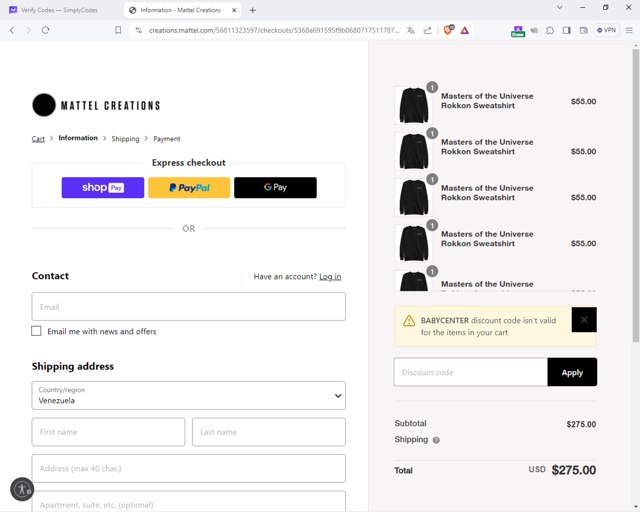Check Email me with news and offers
This screenshot has width=640, height=512.
pyautogui.click(x=36, y=331)
